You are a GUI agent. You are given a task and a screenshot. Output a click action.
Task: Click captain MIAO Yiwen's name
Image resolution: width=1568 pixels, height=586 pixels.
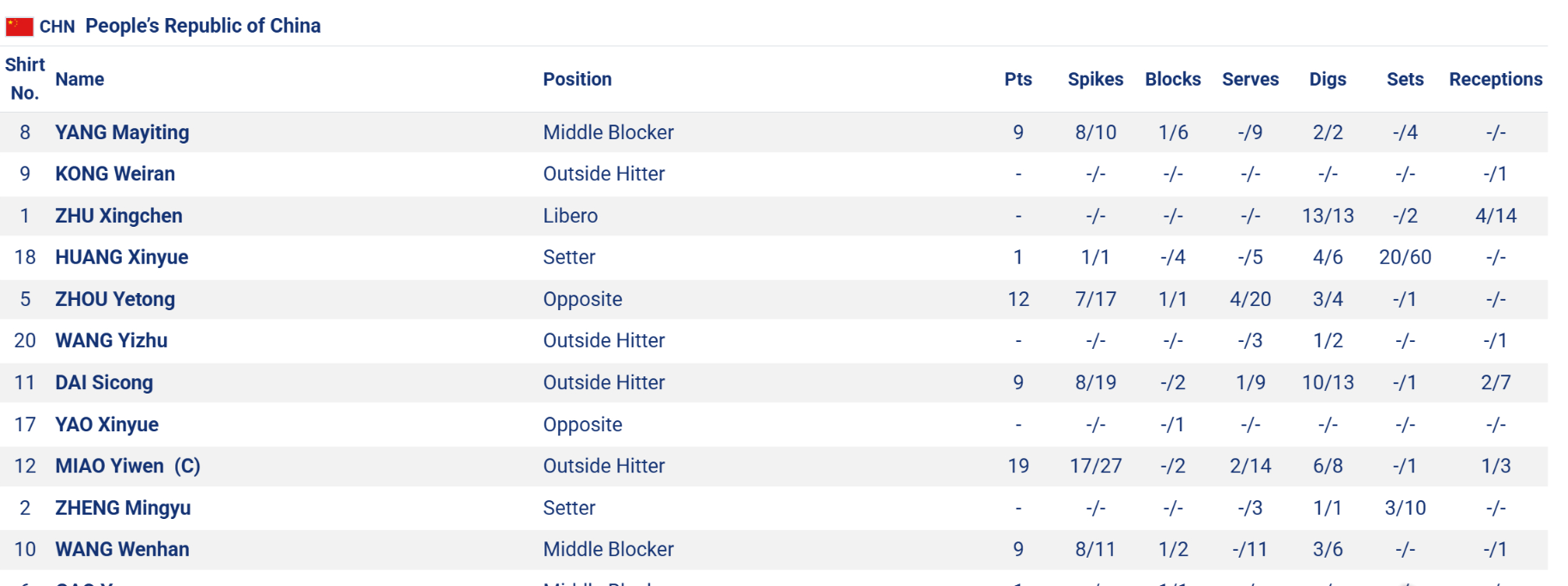[x=109, y=466]
